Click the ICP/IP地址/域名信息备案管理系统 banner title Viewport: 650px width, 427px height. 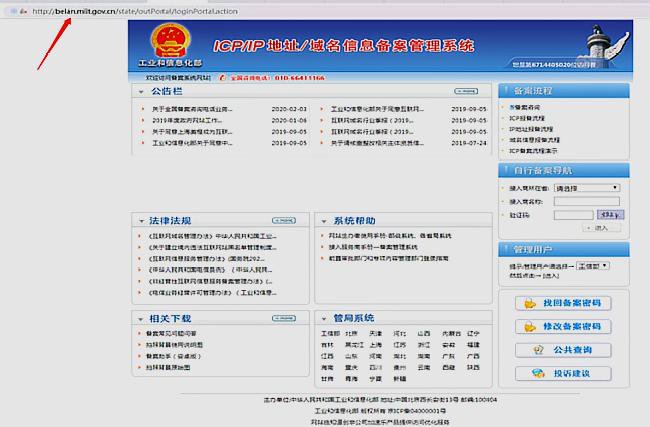pos(344,46)
